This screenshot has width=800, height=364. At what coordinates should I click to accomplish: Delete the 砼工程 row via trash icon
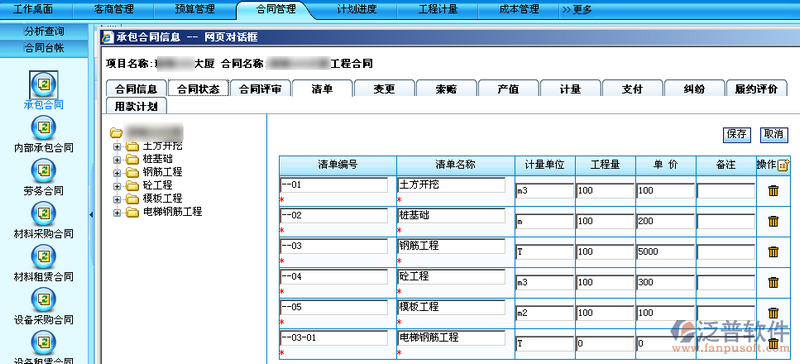773,282
